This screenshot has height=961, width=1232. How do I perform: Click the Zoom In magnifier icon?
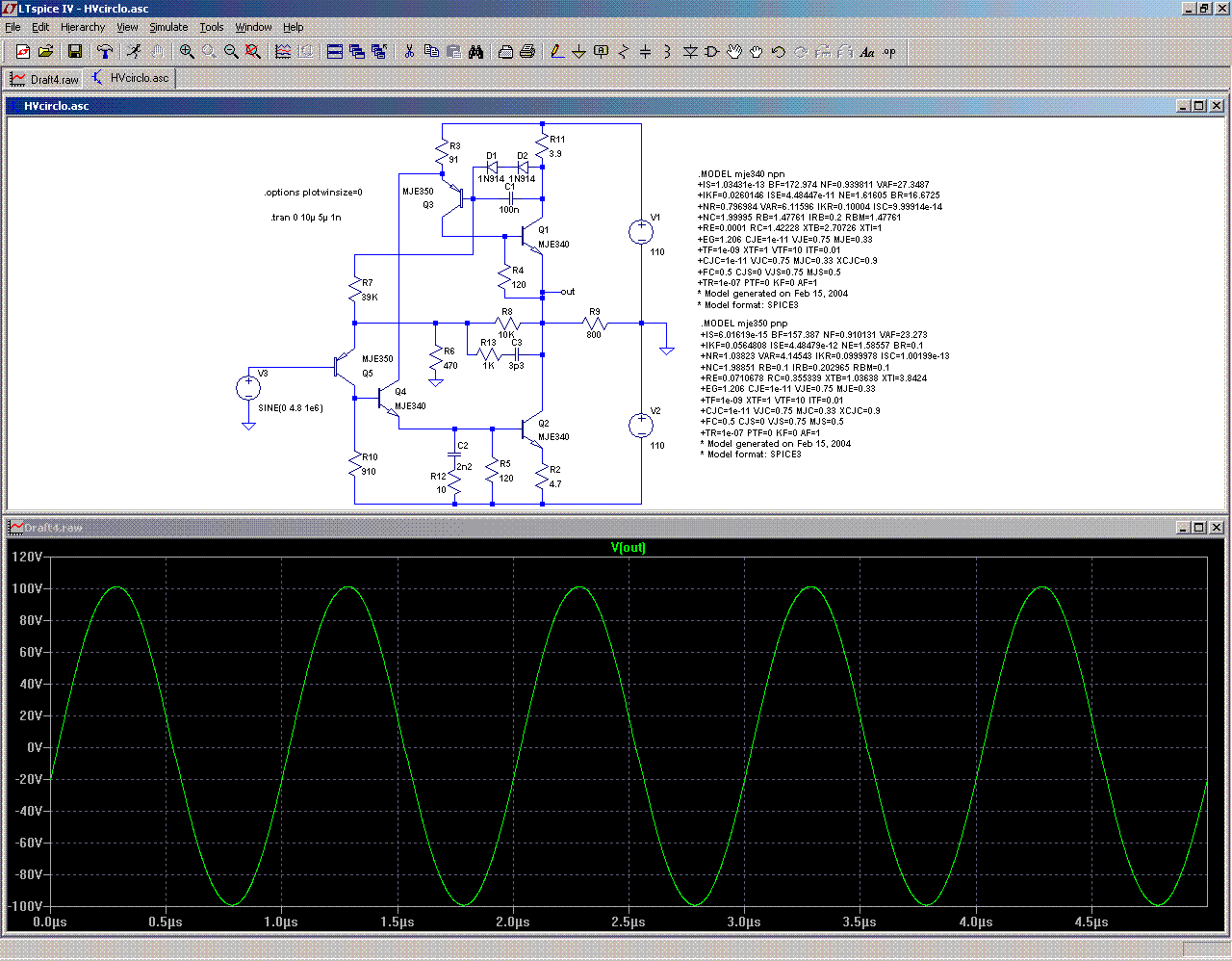pos(187,52)
